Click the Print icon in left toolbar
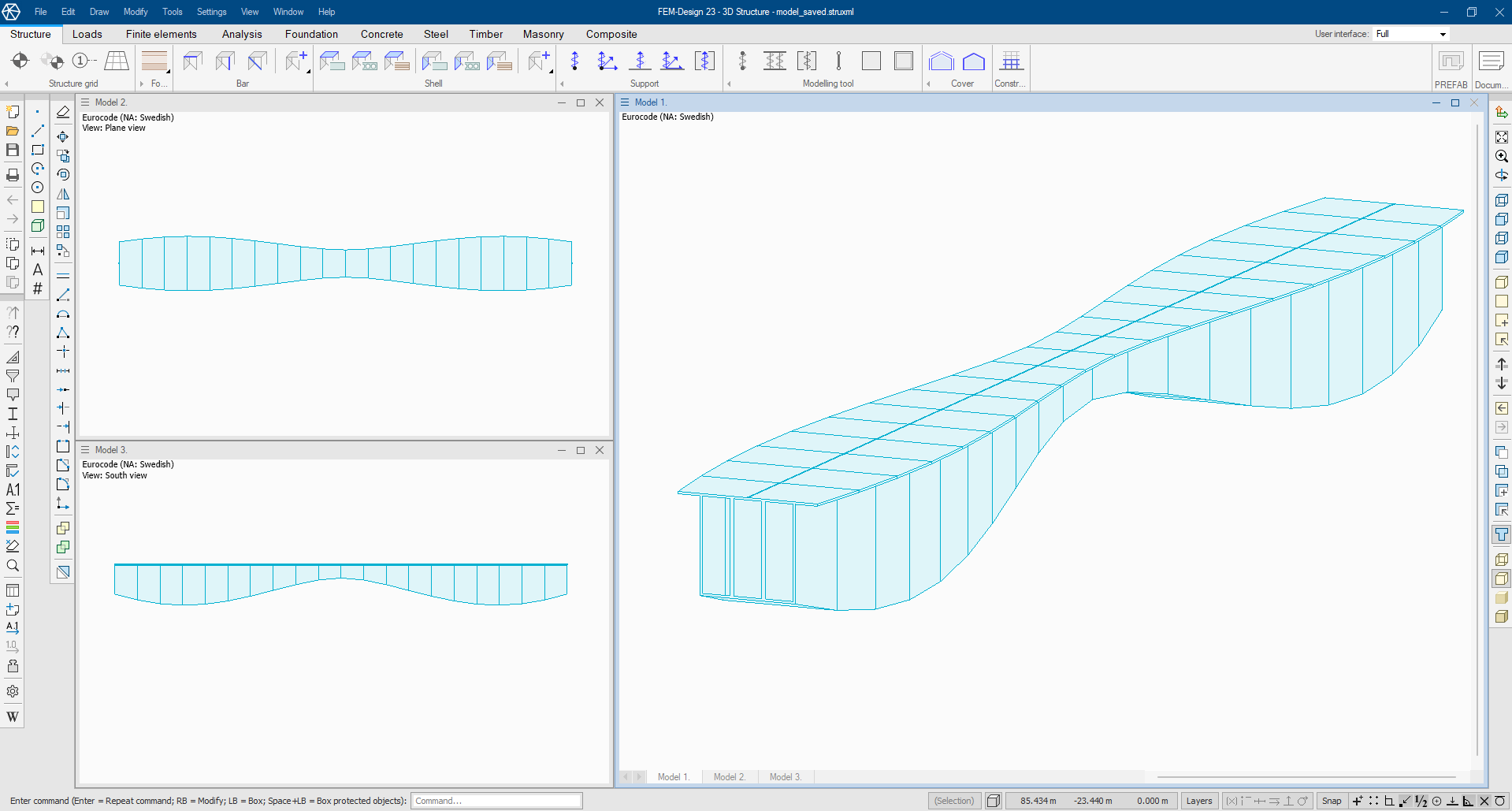The width and height of the screenshot is (1512, 811). (13, 175)
